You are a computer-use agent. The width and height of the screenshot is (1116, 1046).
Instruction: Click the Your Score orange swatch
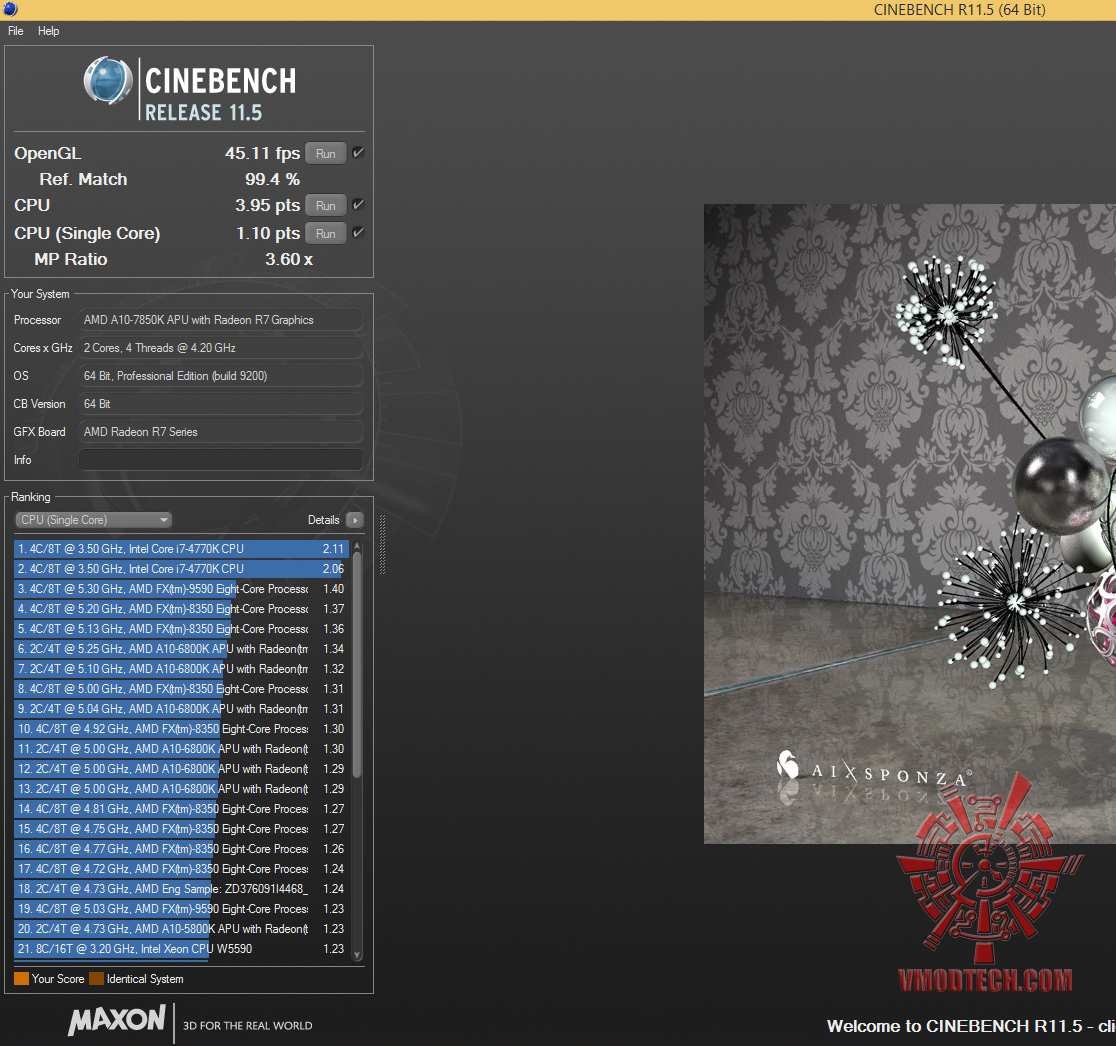pos(21,978)
